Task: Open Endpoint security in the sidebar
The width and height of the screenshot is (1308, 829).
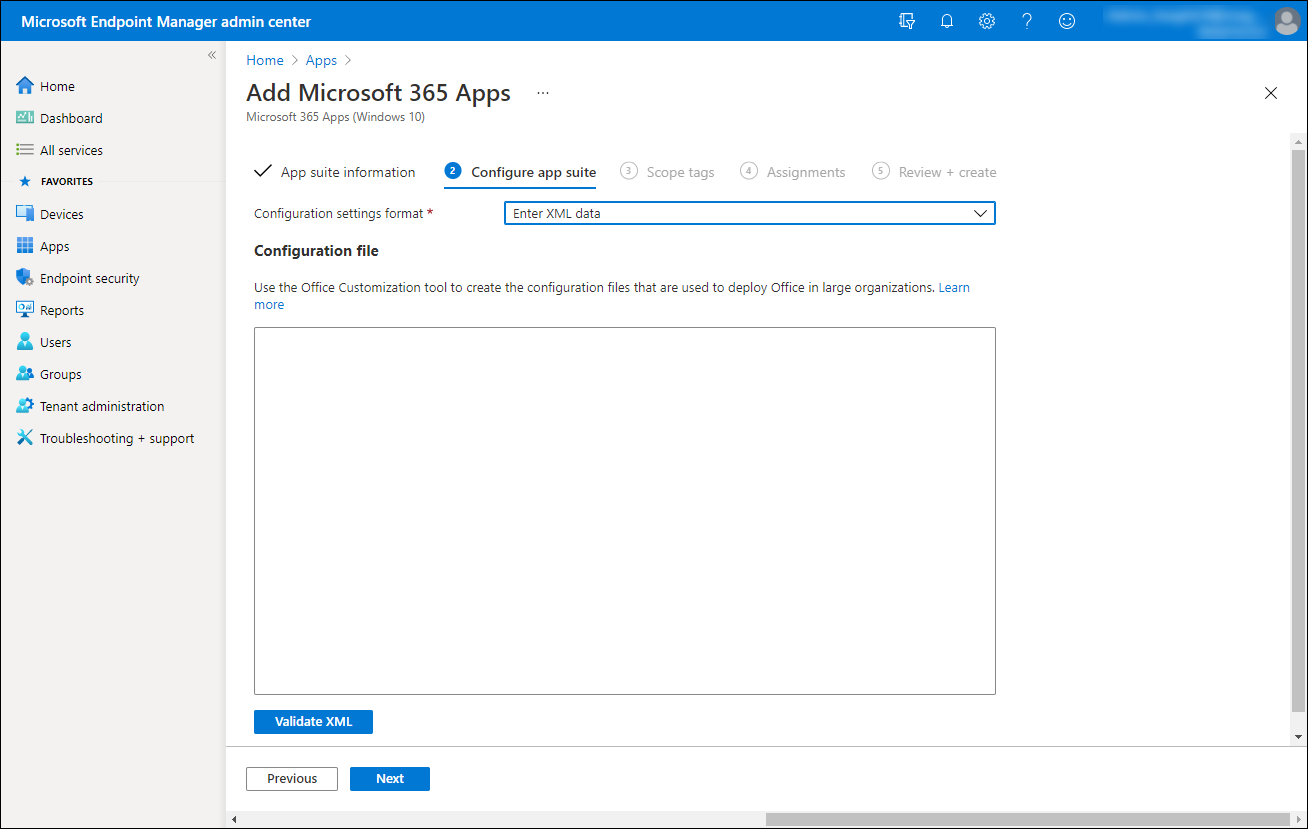Action: [x=90, y=278]
